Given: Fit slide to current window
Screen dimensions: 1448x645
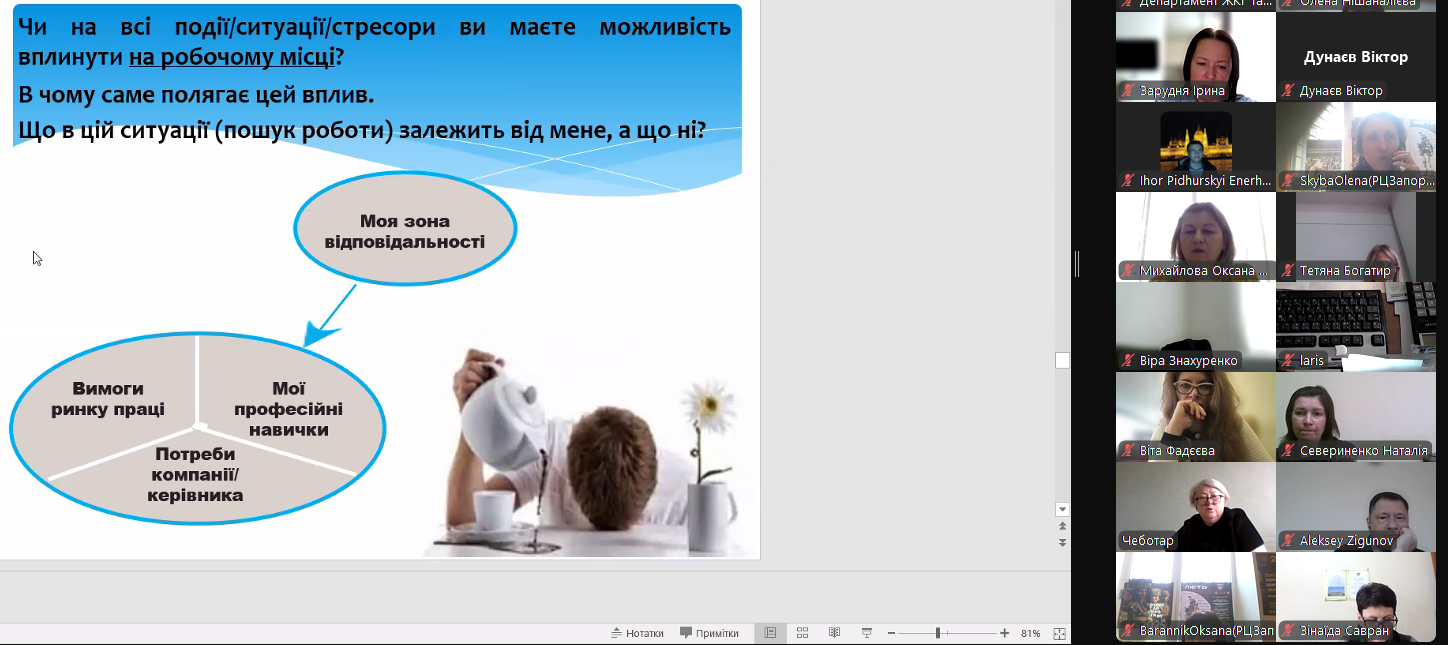Looking at the screenshot, I should pyautogui.click(x=1059, y=633).
